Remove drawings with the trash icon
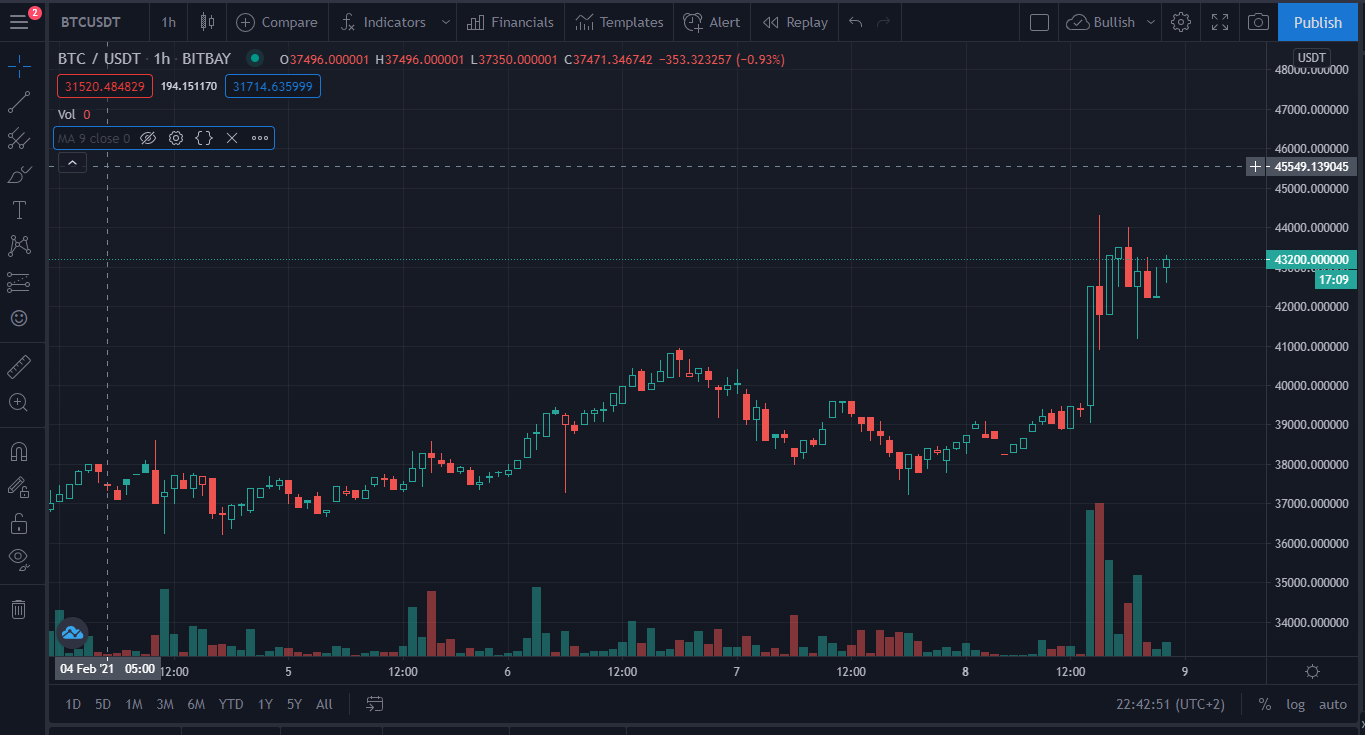1365x735 pixels. point(19,609)
